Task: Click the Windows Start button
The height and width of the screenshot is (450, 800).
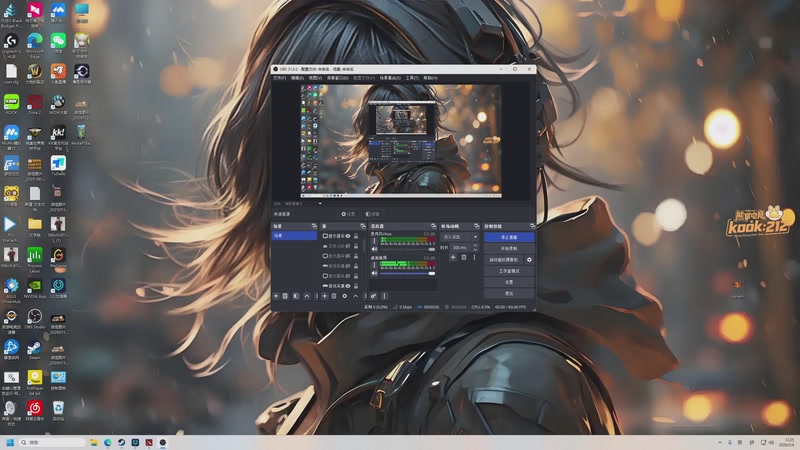Action: [10, 442]
